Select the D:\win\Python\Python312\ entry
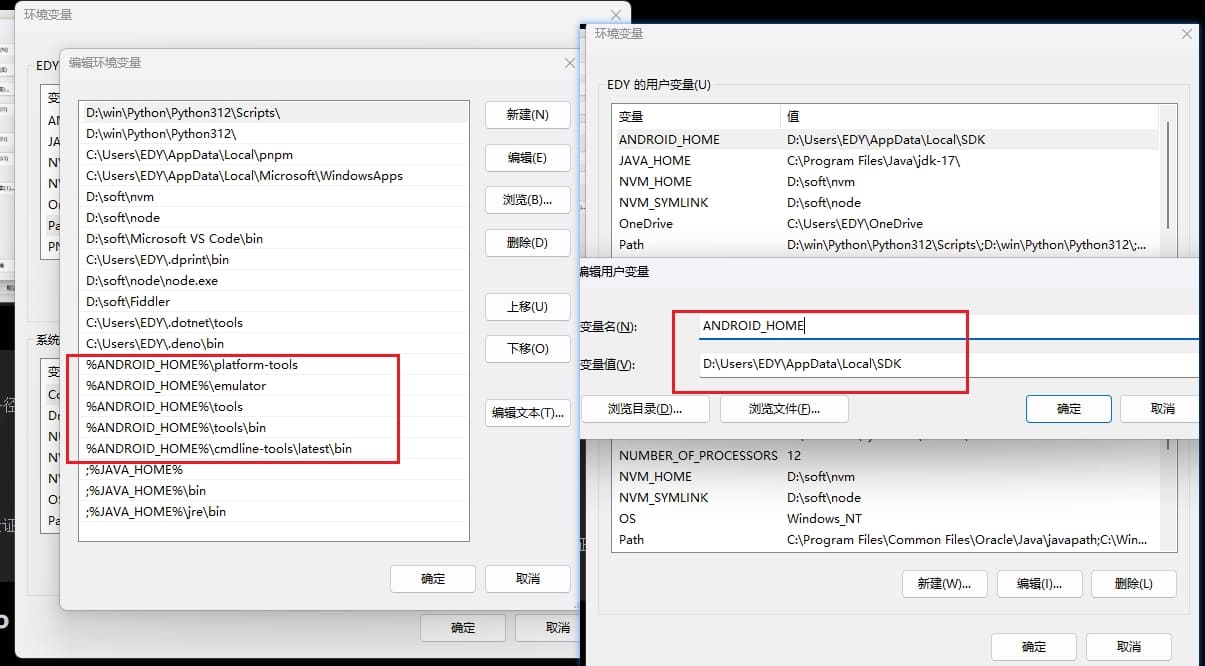 point(274,134)
